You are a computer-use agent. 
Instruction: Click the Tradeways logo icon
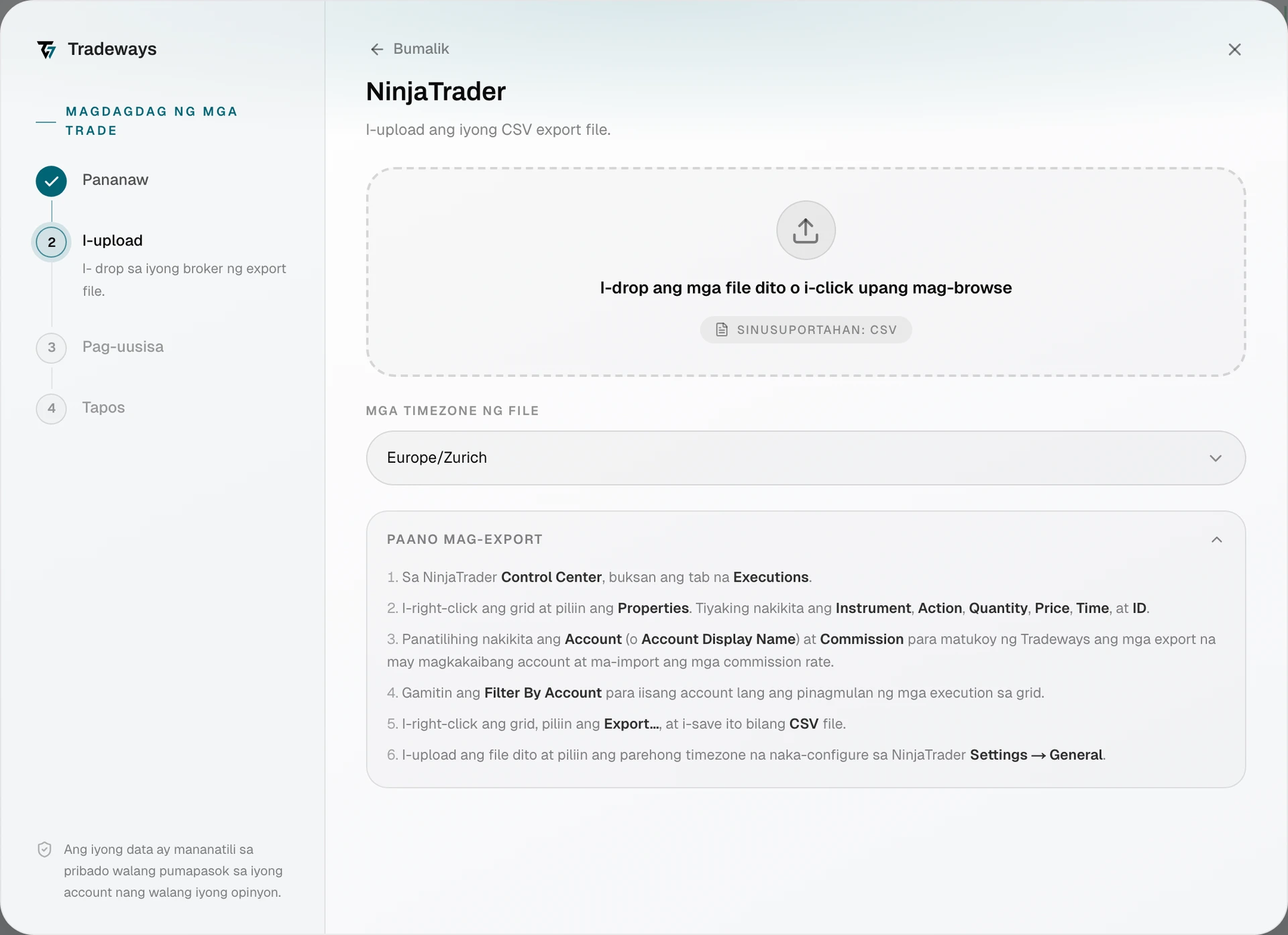click(x=46, y=50)
